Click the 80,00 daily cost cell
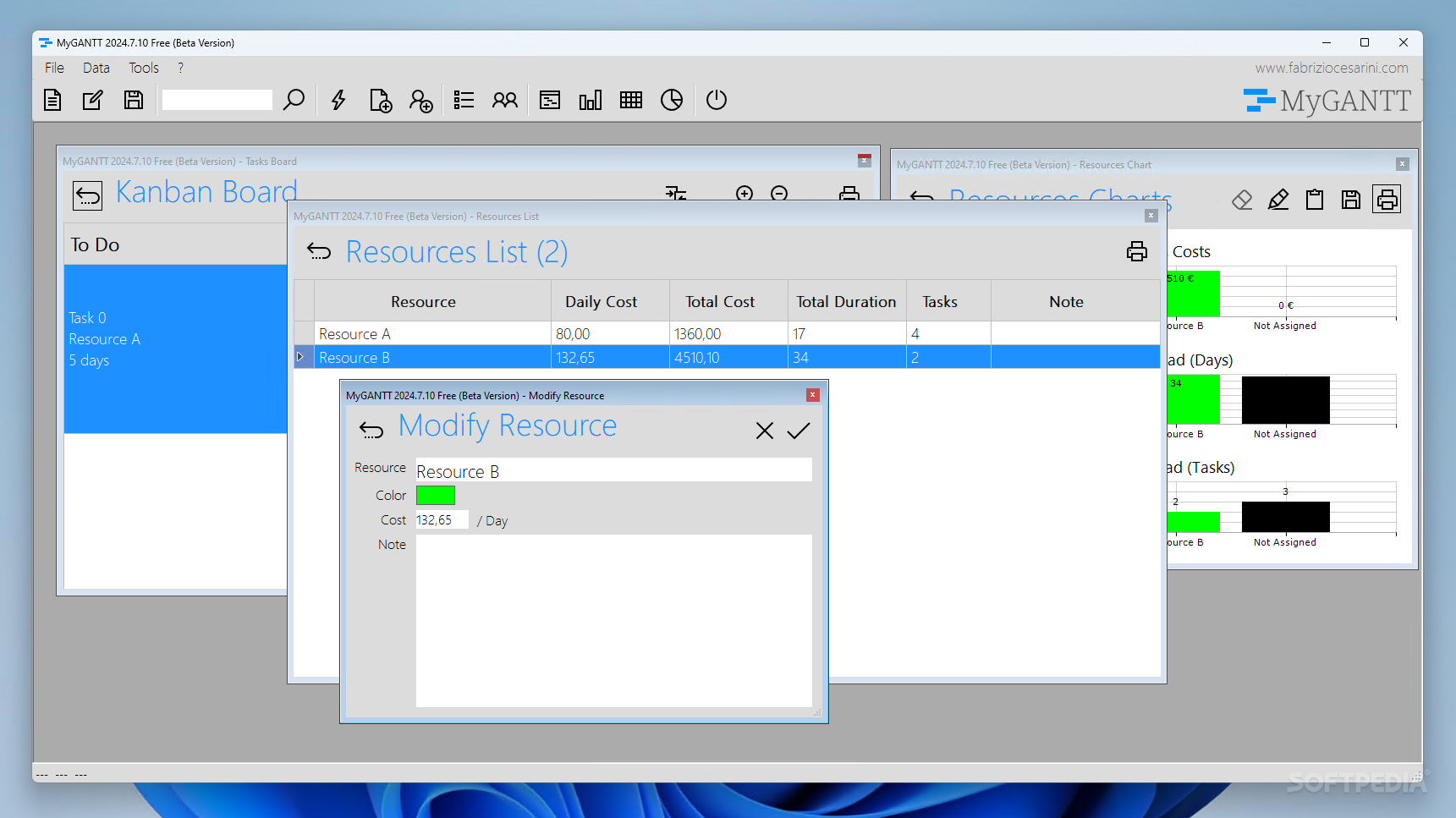 pos(610,333)
